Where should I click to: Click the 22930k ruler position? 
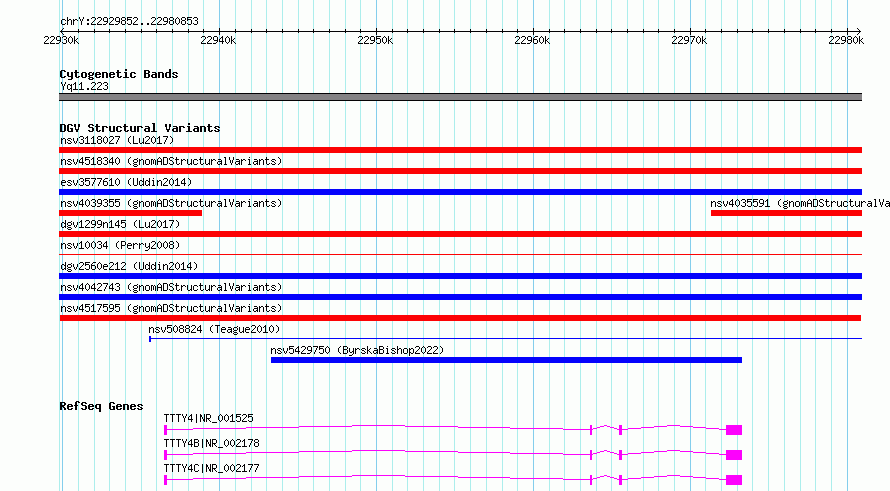click(x=61, y=40)
